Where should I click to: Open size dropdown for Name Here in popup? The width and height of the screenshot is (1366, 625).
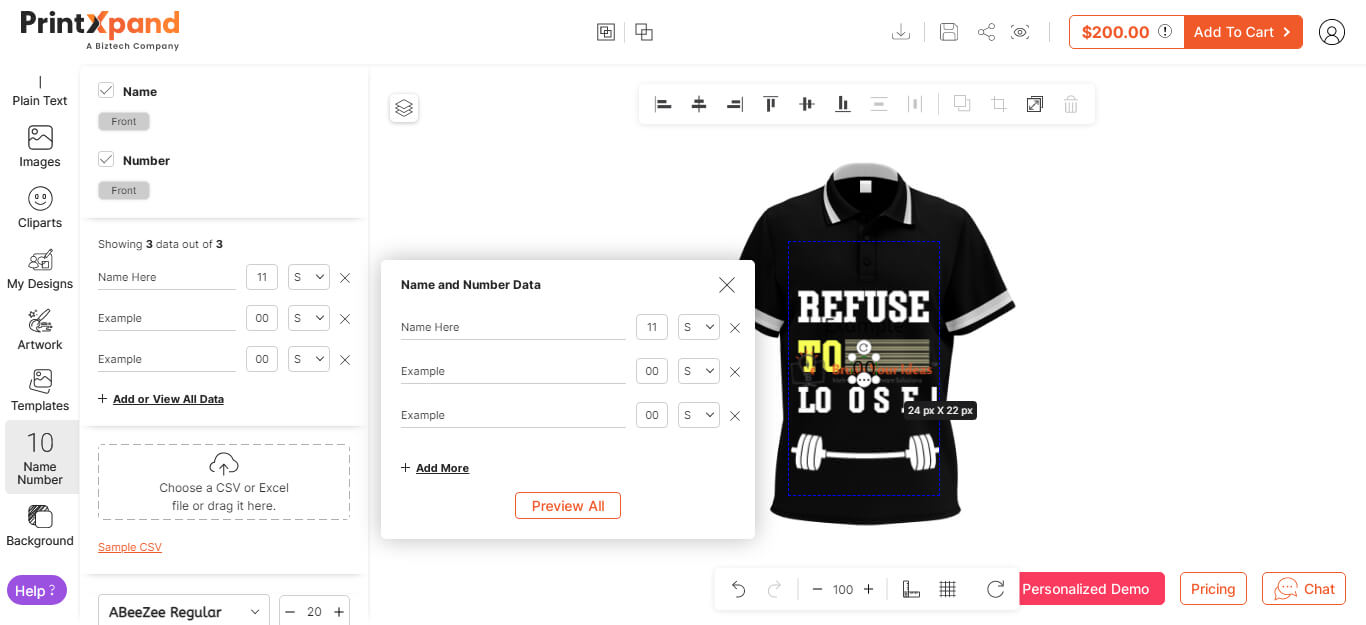(x=698, y=327)
